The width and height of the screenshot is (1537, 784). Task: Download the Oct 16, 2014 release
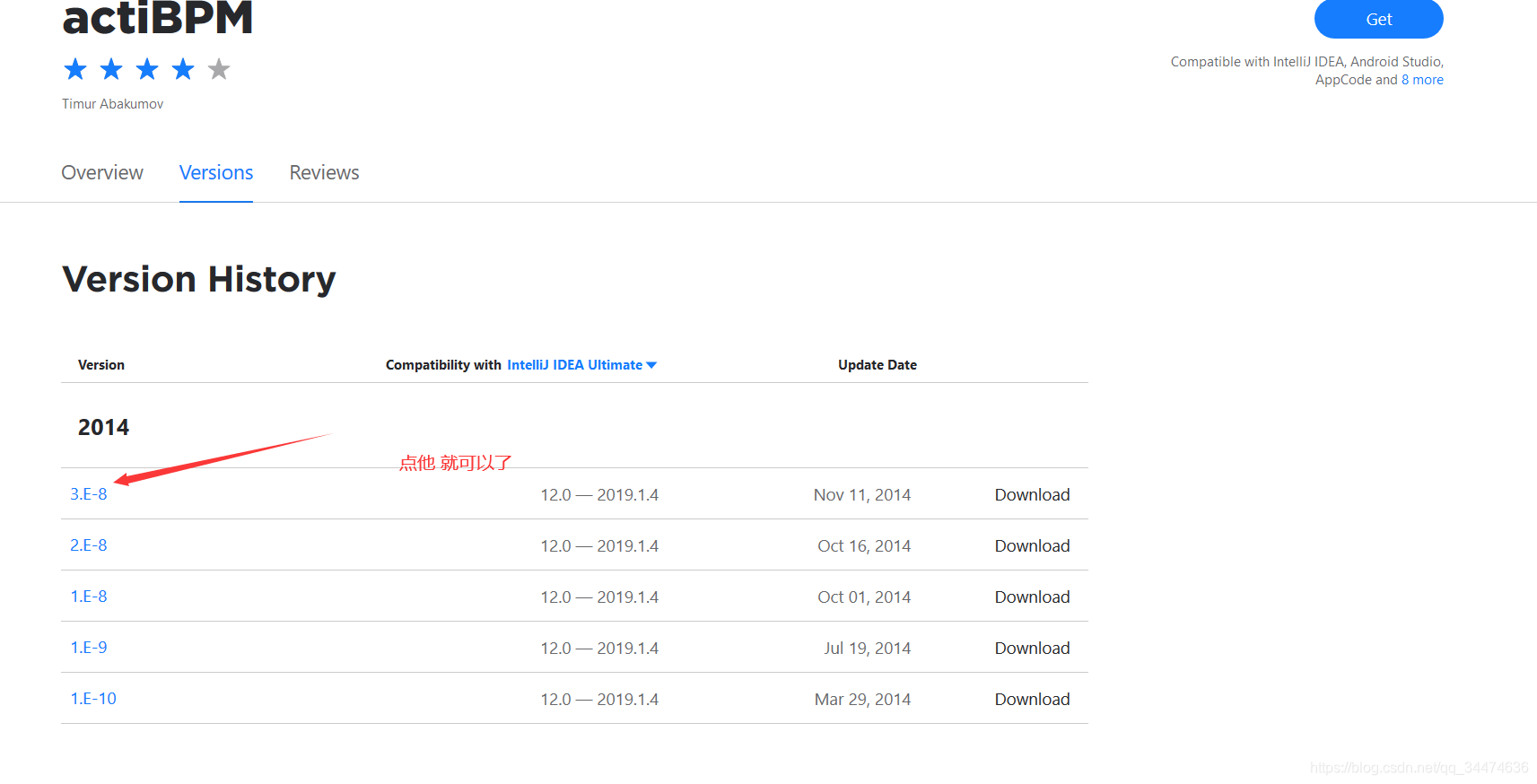[x=1032, y=546]
